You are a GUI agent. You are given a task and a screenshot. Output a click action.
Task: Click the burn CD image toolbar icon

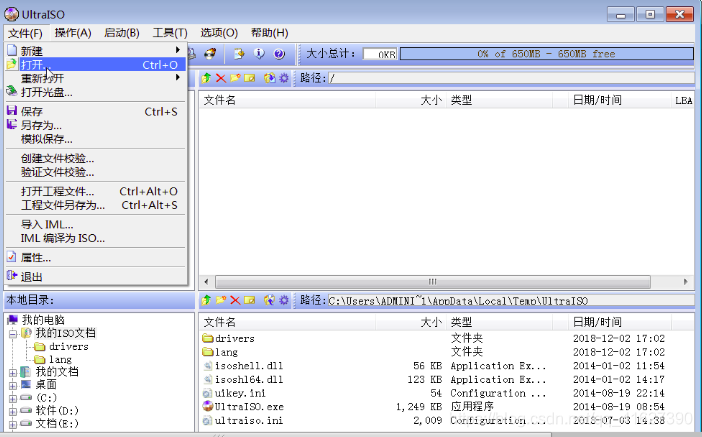210,54
